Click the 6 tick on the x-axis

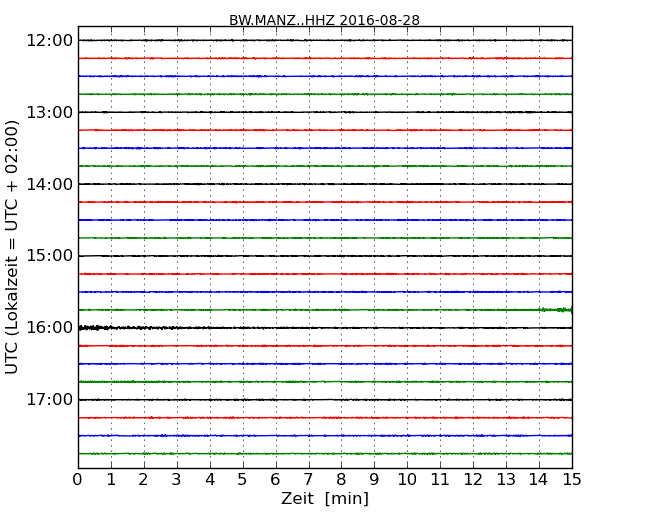pos(275,480)
